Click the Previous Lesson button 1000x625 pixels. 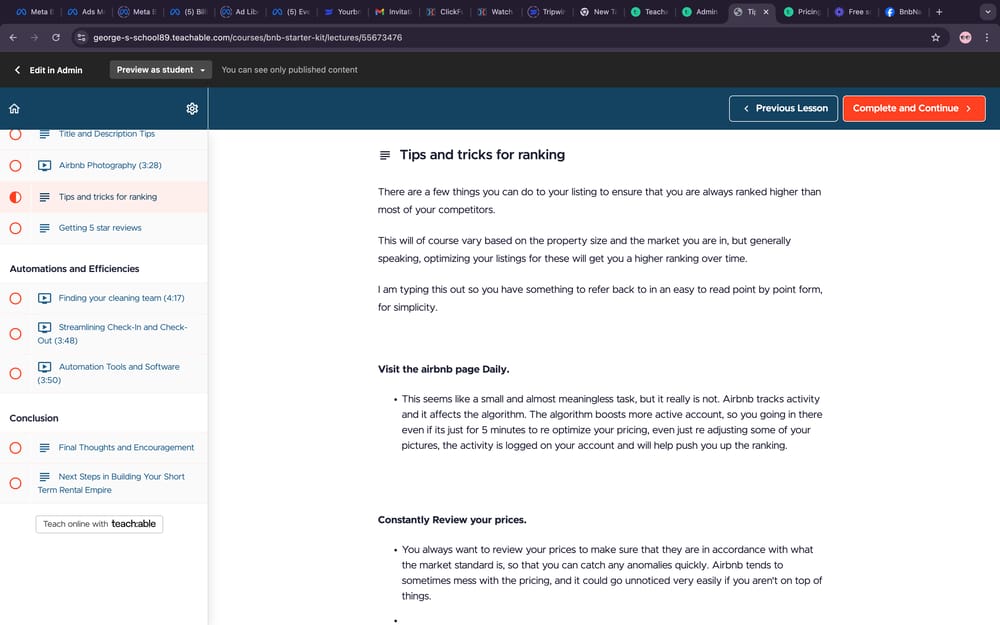point(783,108)
